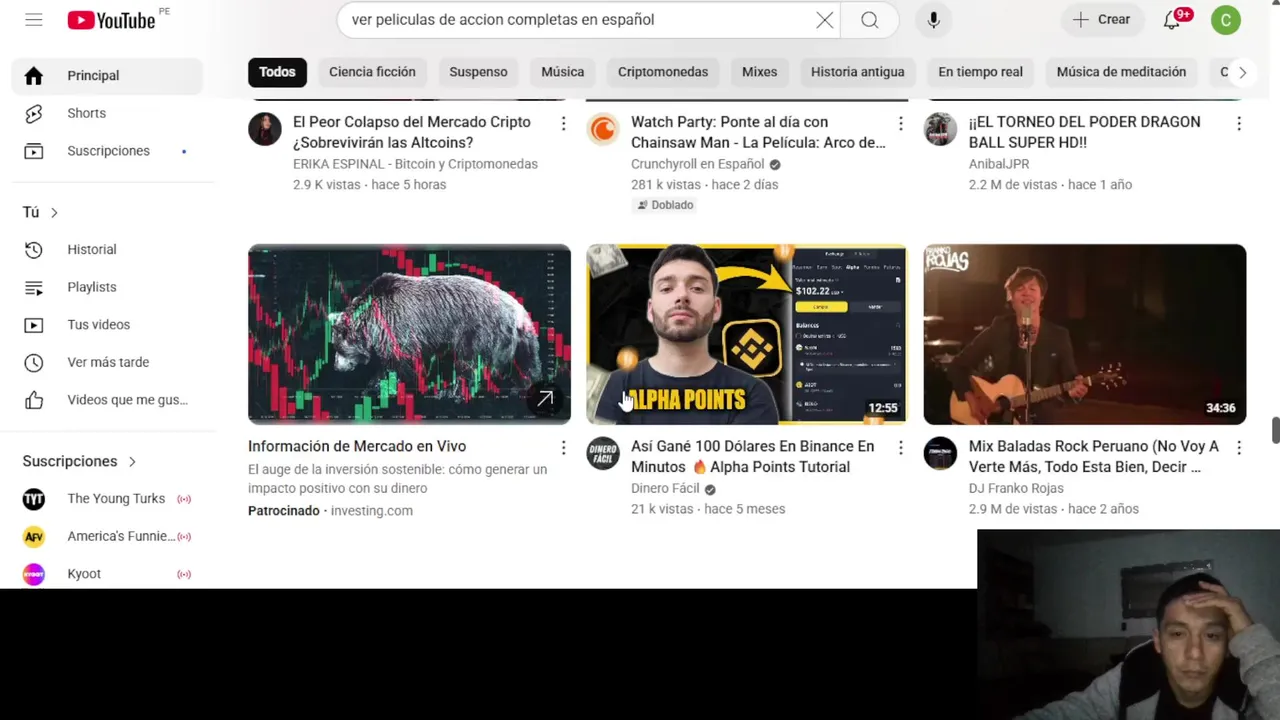Select the Suspenso filter chip
The height and width of the screenshot is (720, 1280).
(478, 72)
